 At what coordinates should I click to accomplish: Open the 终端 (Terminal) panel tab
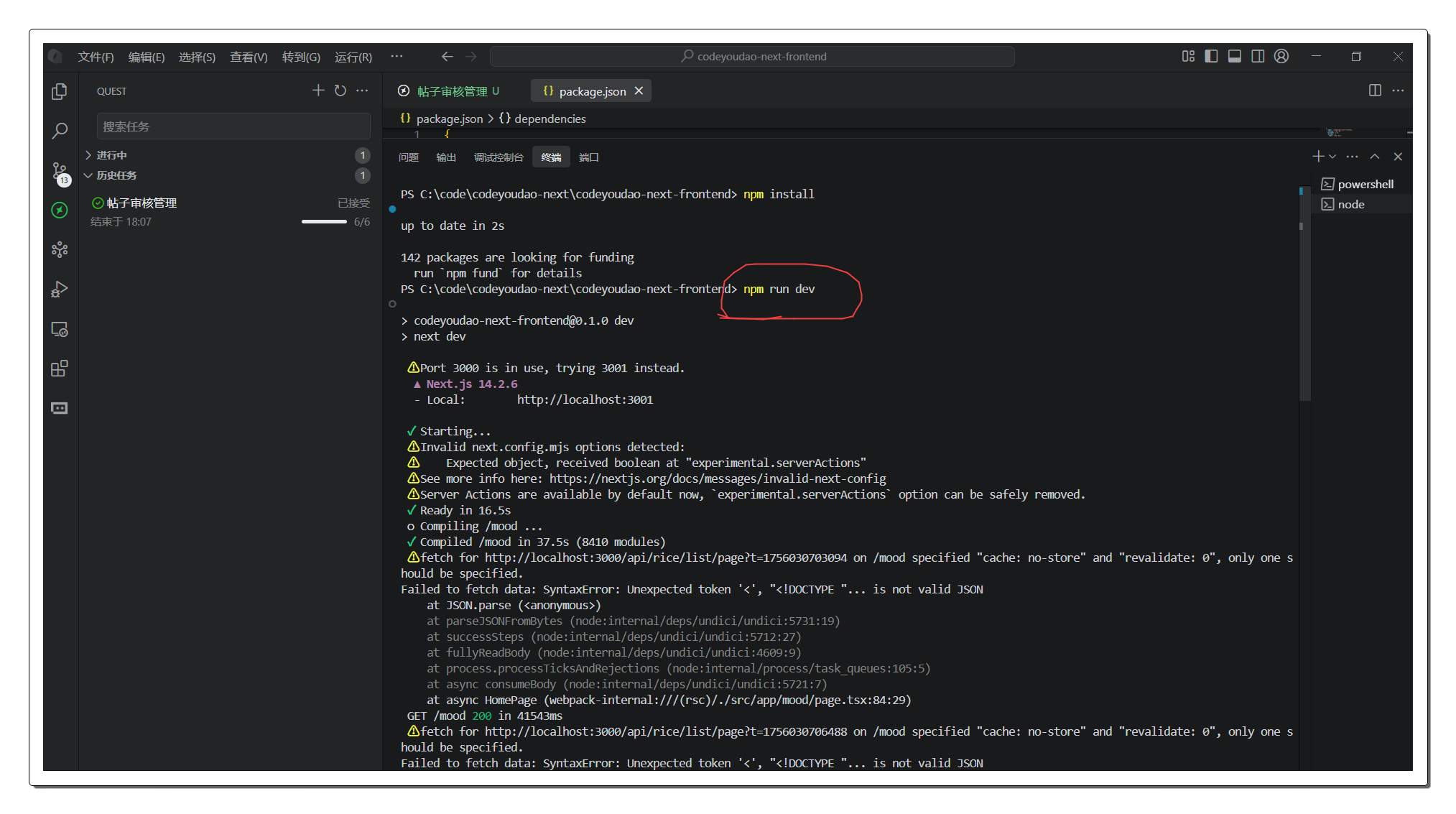click(551, 157)
